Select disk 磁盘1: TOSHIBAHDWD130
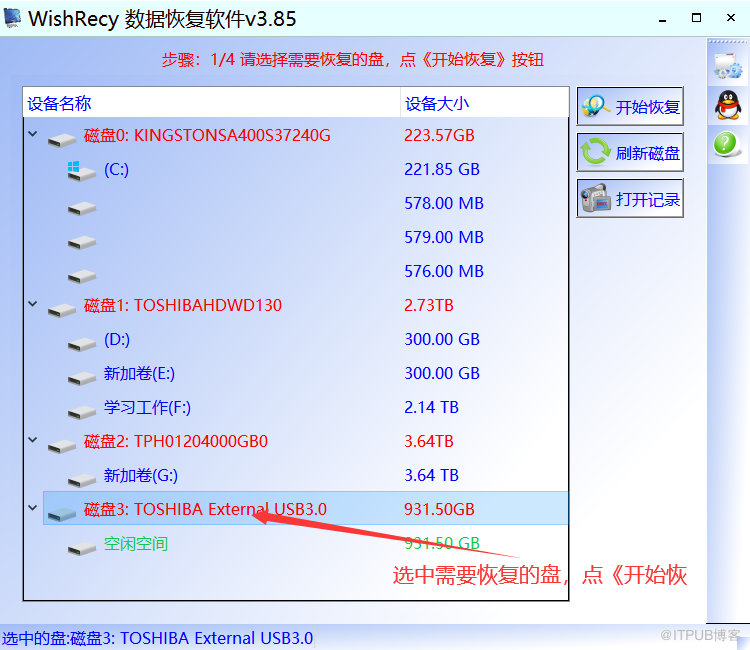 183,305
